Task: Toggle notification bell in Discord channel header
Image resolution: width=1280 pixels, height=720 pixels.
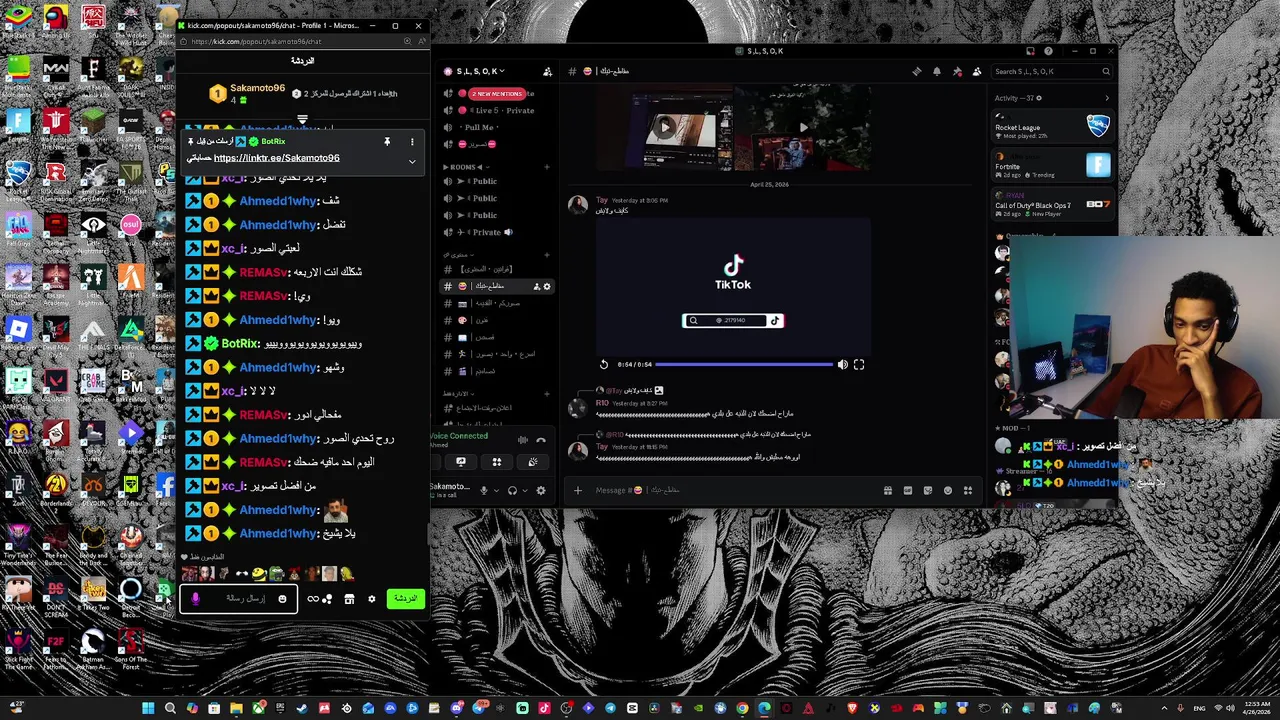Action: click(937, 71)
